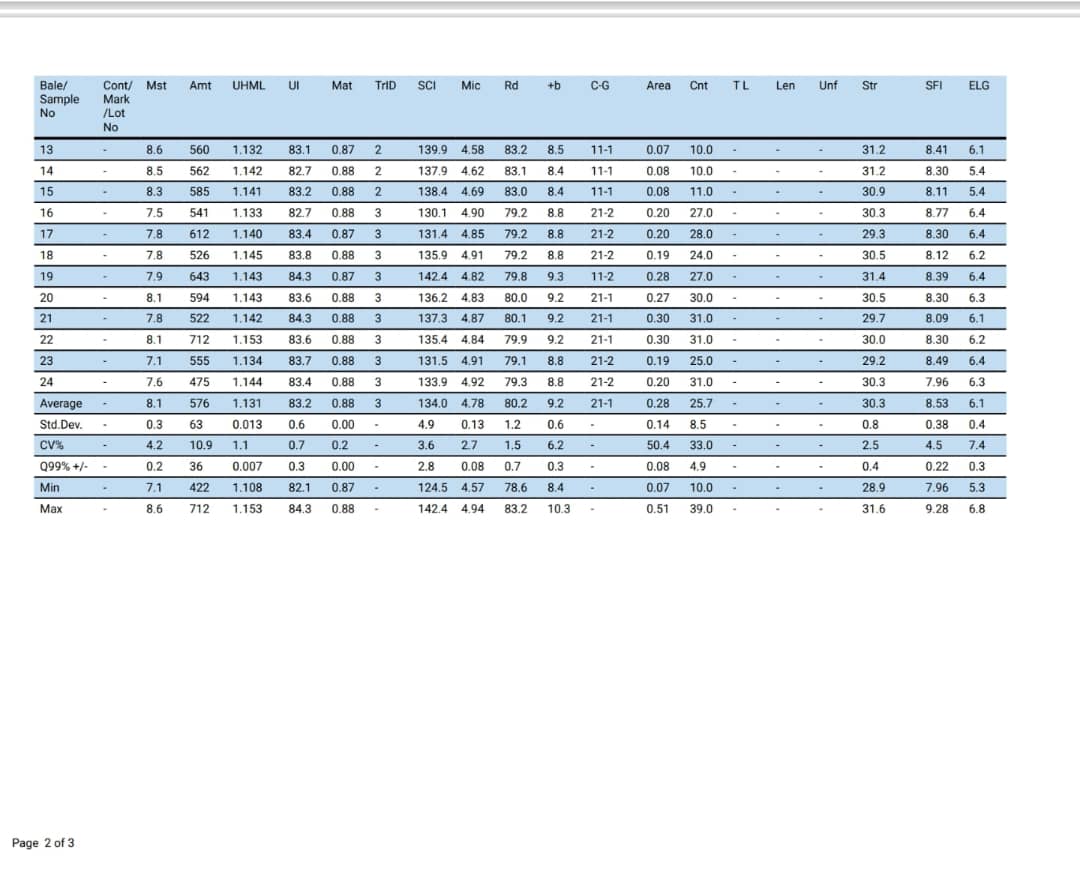Click sample number 24 row label

46,381
